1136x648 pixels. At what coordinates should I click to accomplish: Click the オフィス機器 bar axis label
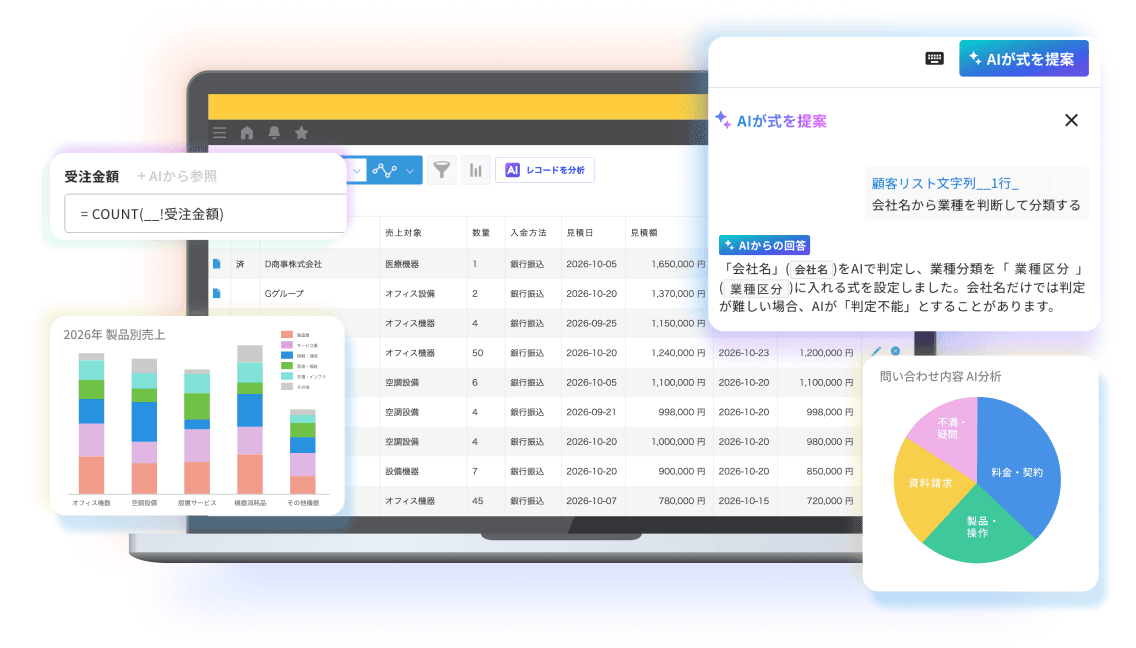point(91,503)
